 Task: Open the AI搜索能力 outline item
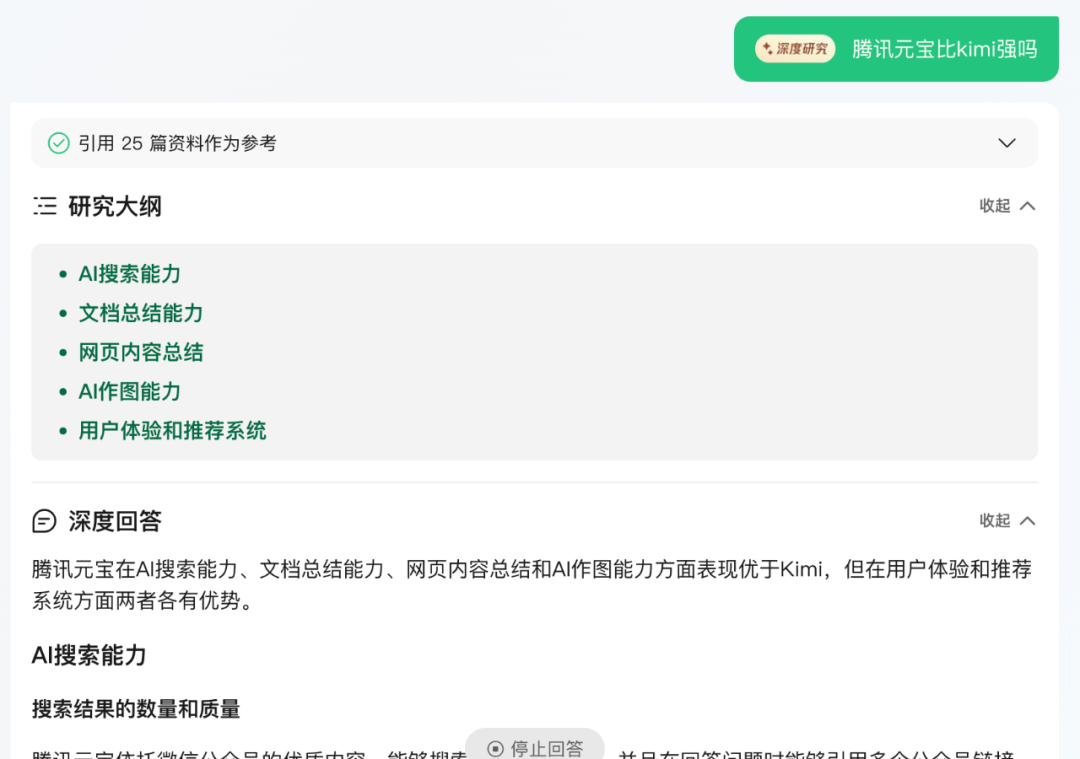point(129,274)
